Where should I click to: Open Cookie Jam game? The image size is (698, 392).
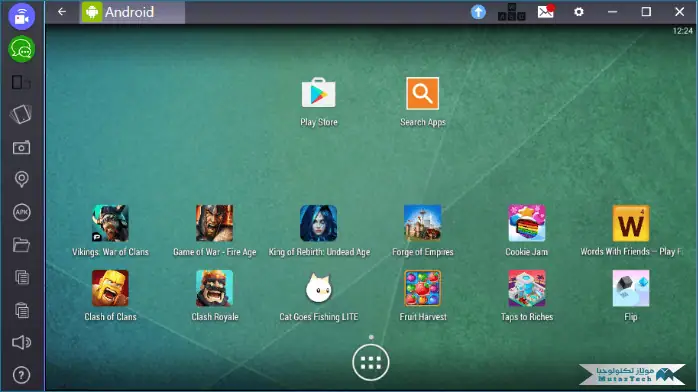point(527,223)
